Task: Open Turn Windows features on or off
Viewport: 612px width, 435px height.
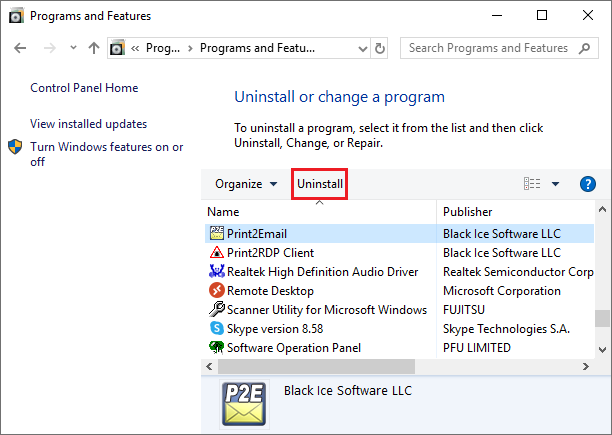Action: [107, 154]
